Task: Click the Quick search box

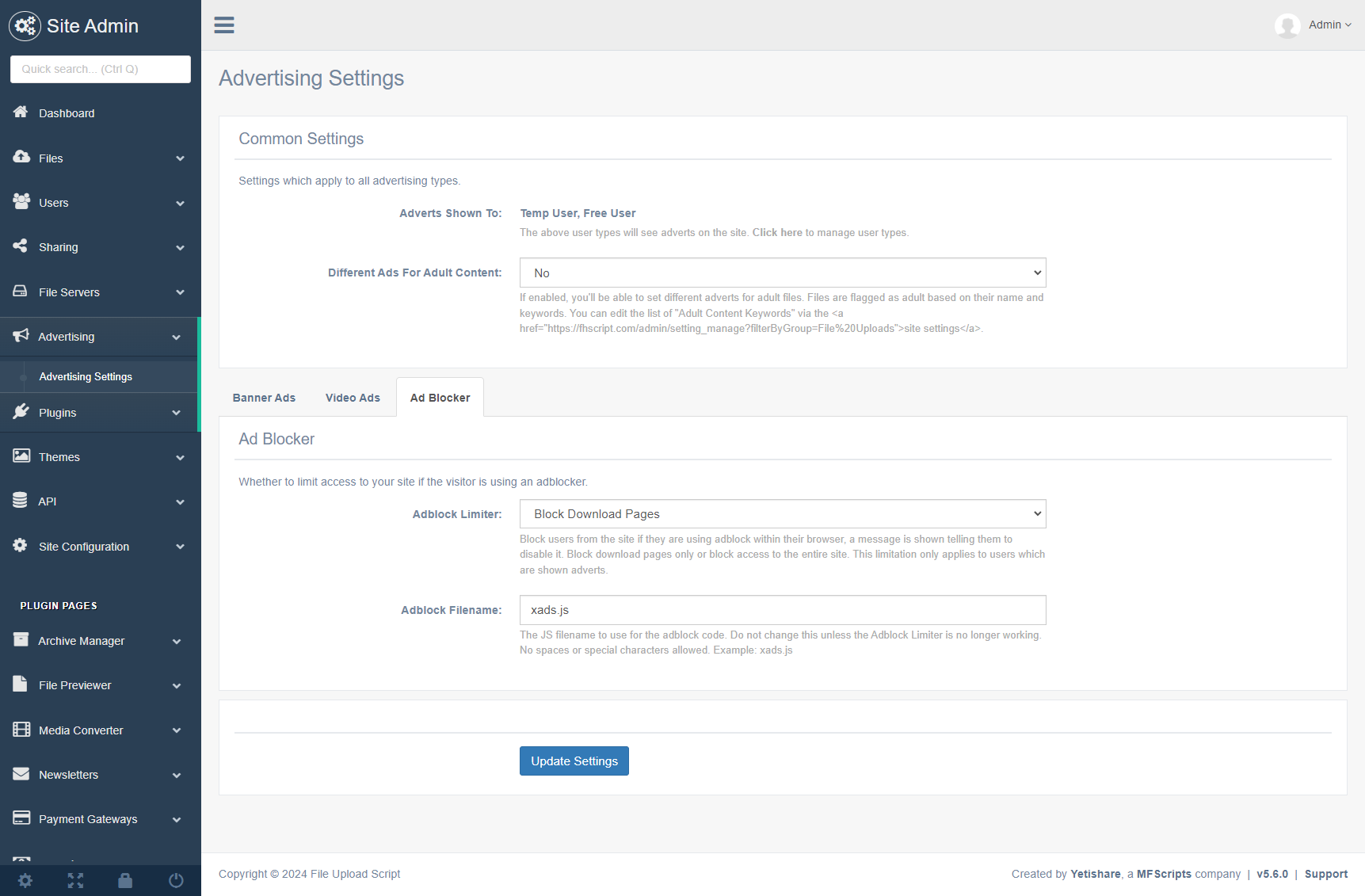Action: tap(100, 69)
